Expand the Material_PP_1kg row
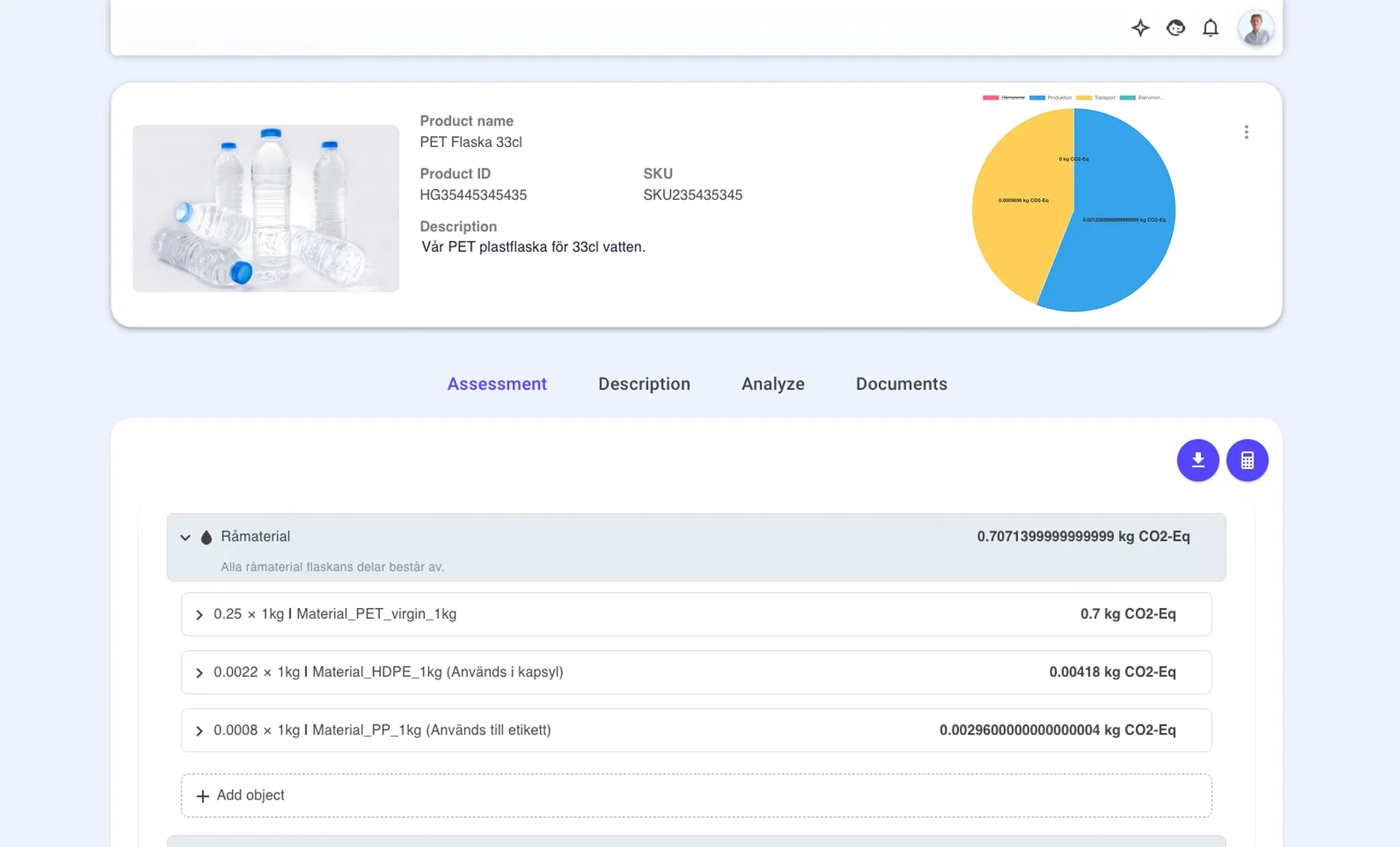This screenshot has width=1400, height=847. (x=199, y=731)
